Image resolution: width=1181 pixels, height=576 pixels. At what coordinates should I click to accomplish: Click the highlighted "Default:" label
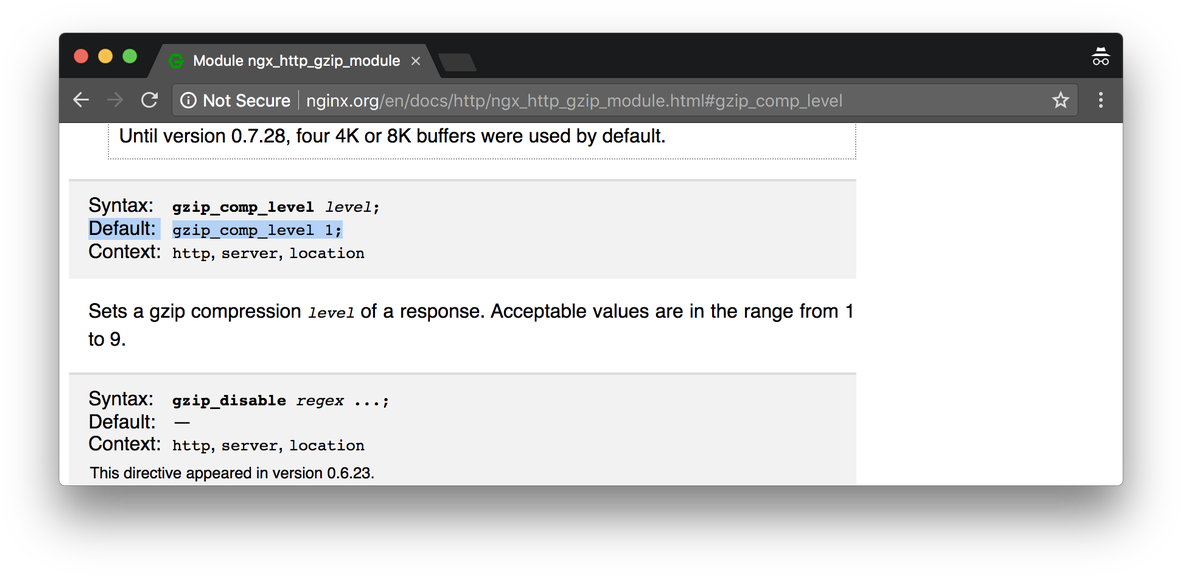coord(122,229)
